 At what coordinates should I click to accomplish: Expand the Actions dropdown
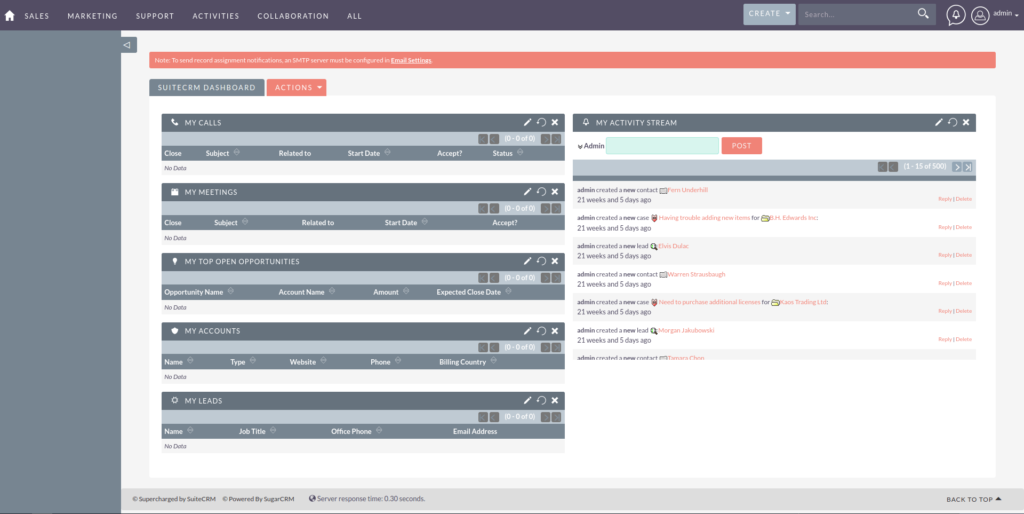click(296, 88)
